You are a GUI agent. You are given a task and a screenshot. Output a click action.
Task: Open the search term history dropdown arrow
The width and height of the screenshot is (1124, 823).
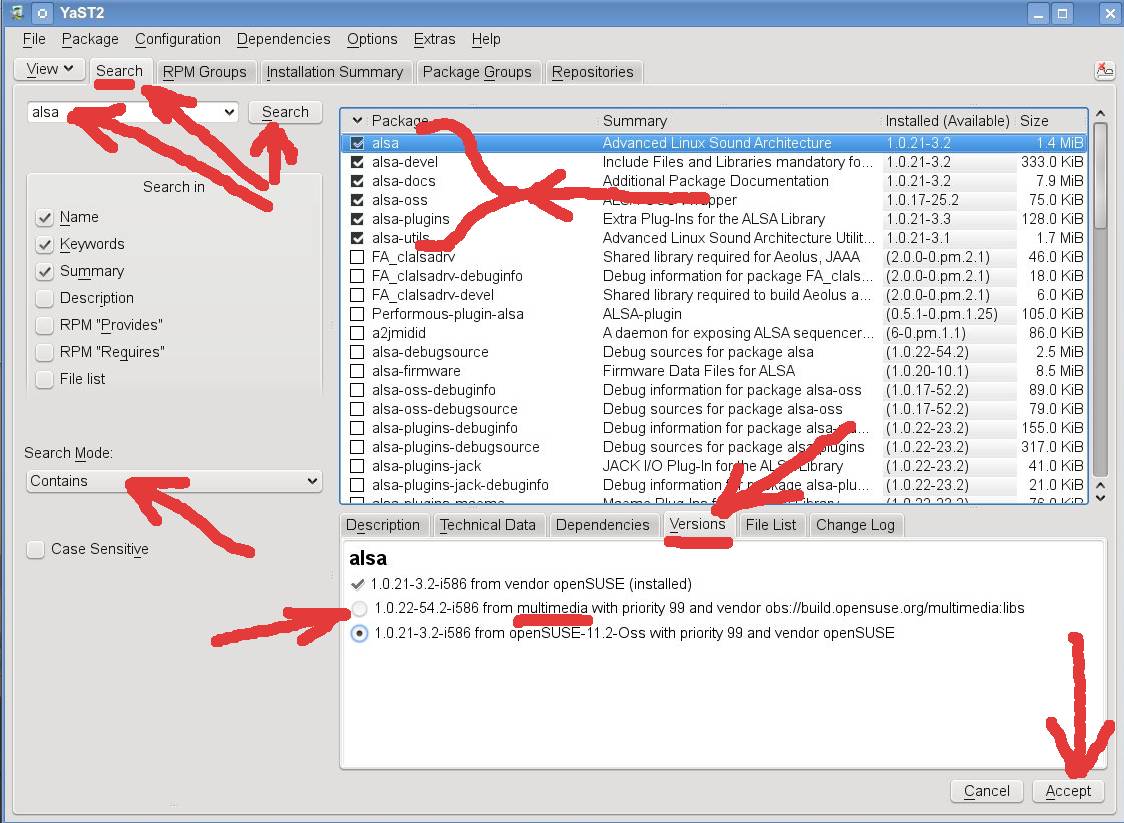[229, 112]
